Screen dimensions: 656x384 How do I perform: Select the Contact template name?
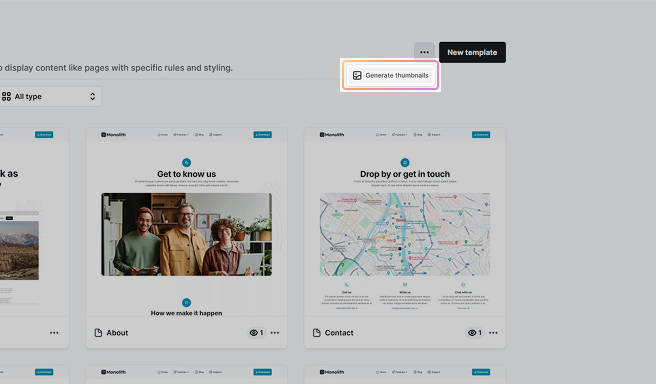coord(339,333)
